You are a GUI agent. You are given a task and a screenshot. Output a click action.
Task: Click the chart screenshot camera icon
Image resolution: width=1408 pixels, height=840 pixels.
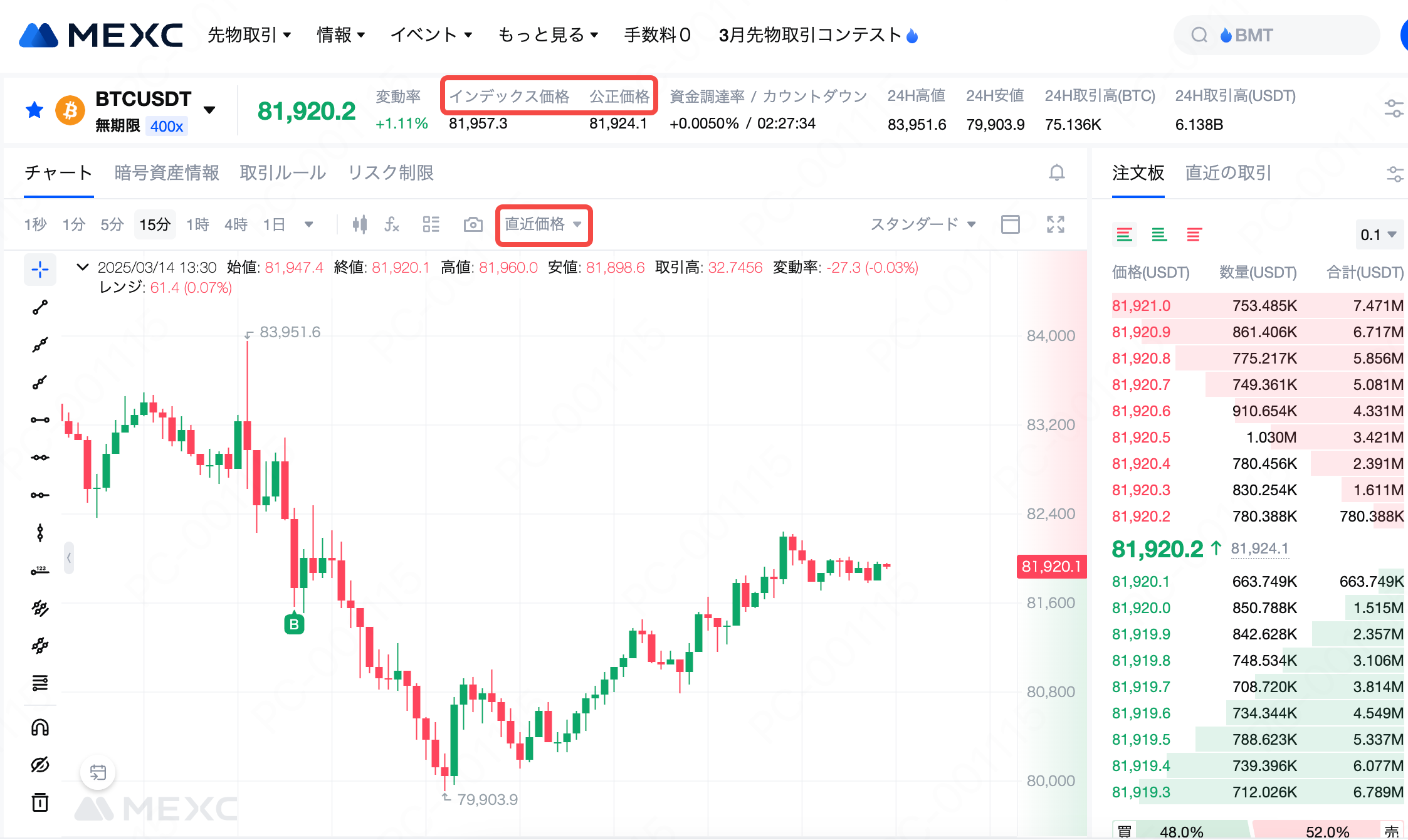(473, 224)
